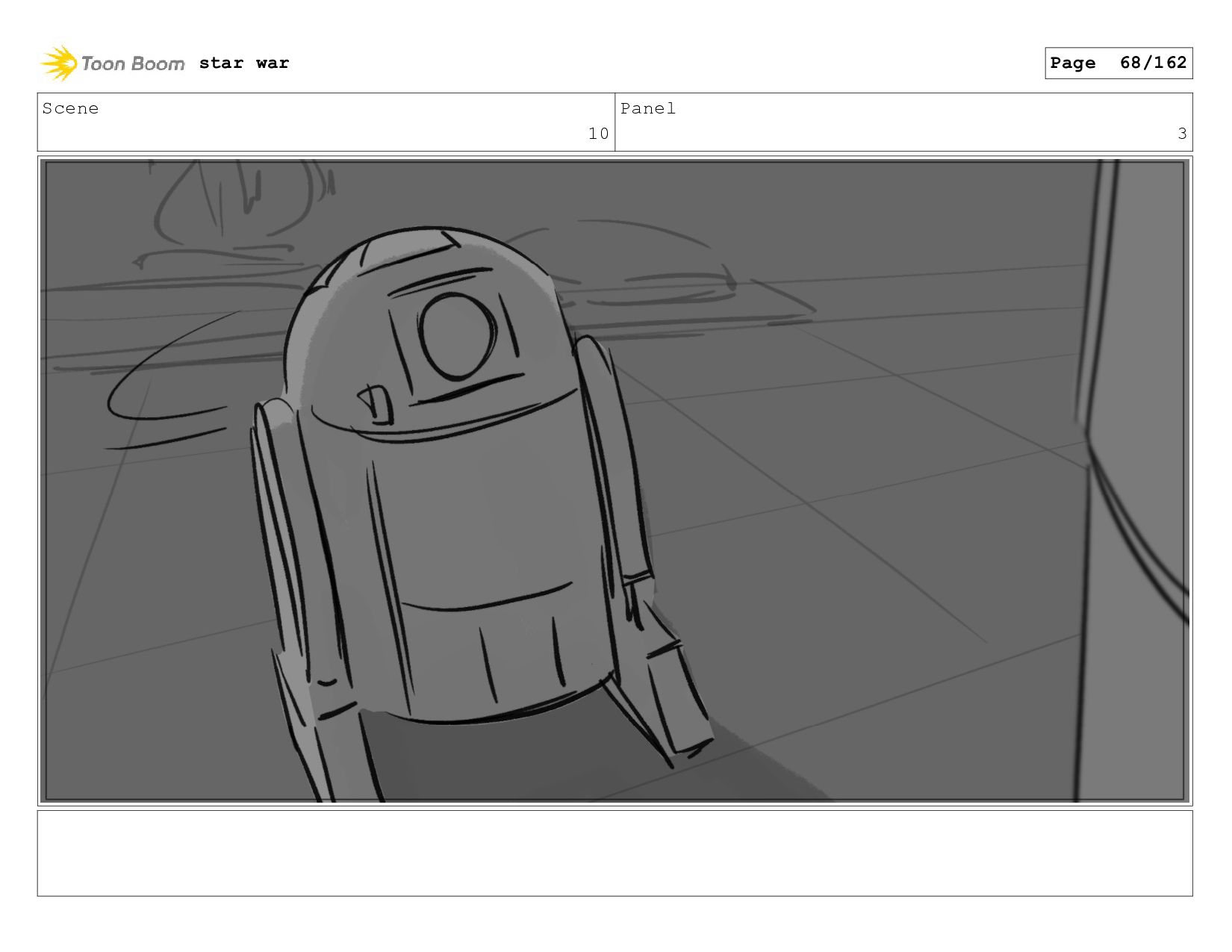This screenshot has width=1232, height=952.
Task: Click the 'Page 68/162' page indicator
Action: pos(1119,63)
